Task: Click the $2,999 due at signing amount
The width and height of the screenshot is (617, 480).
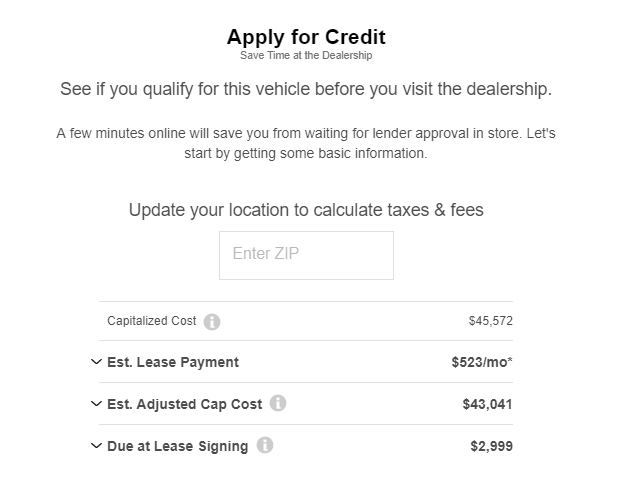Action: (x=491, y=446)
